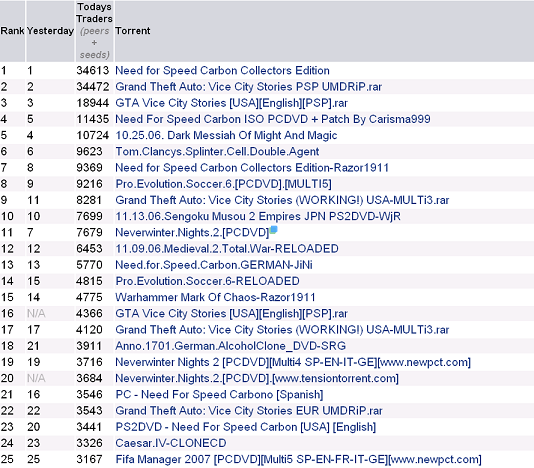Click the small icon beside Neverwinter.Nights.2.[PCDVD]
Image resolution: width=534 pixels, height=468 pixels.
[273, 230]
